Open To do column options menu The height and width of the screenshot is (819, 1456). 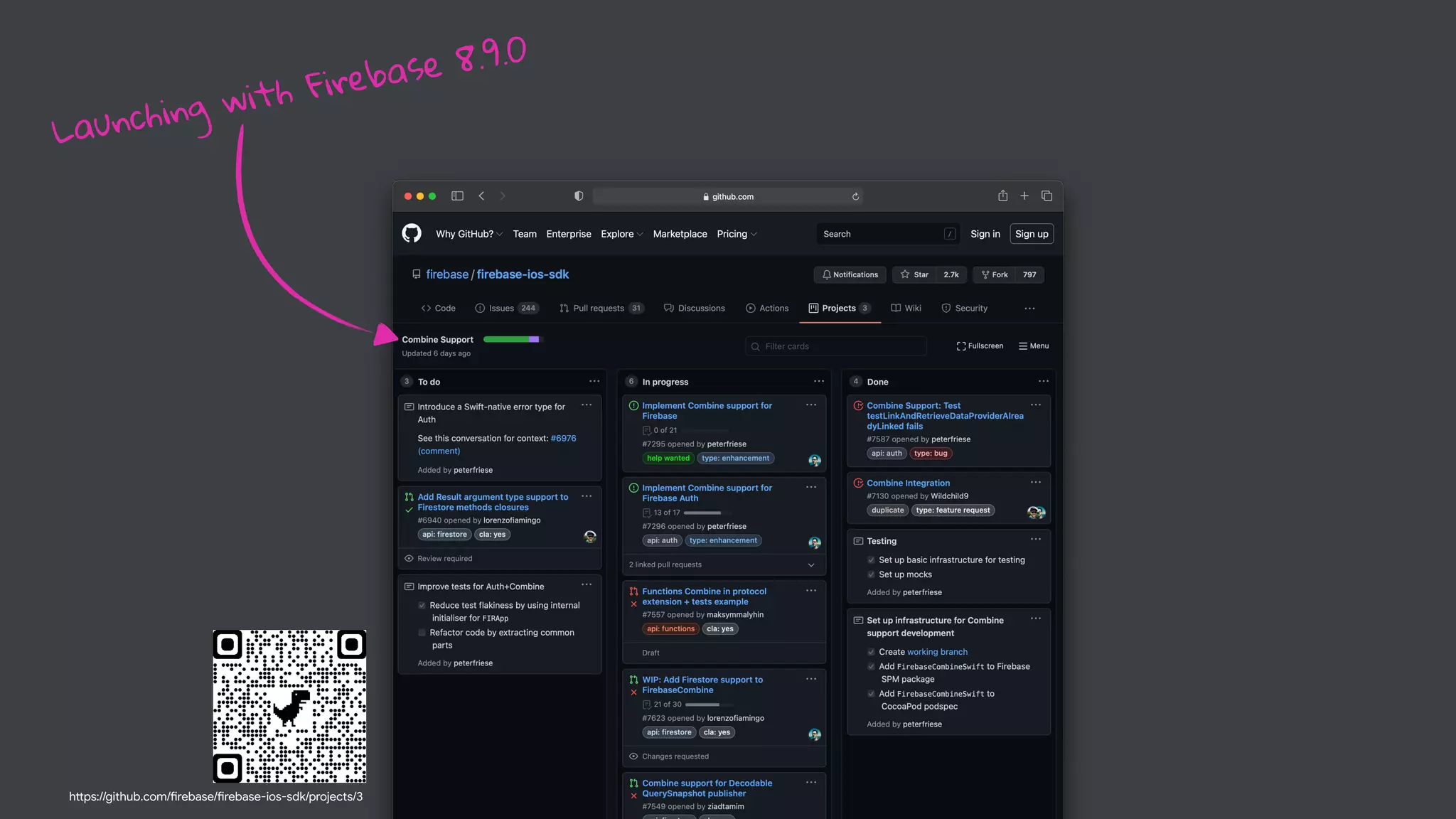click(594, 381)
